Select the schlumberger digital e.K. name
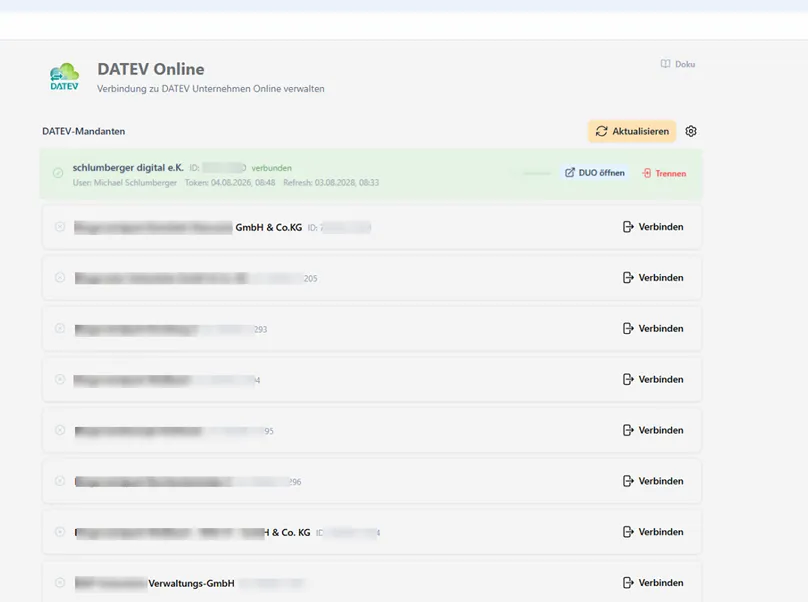 [128, 168]
